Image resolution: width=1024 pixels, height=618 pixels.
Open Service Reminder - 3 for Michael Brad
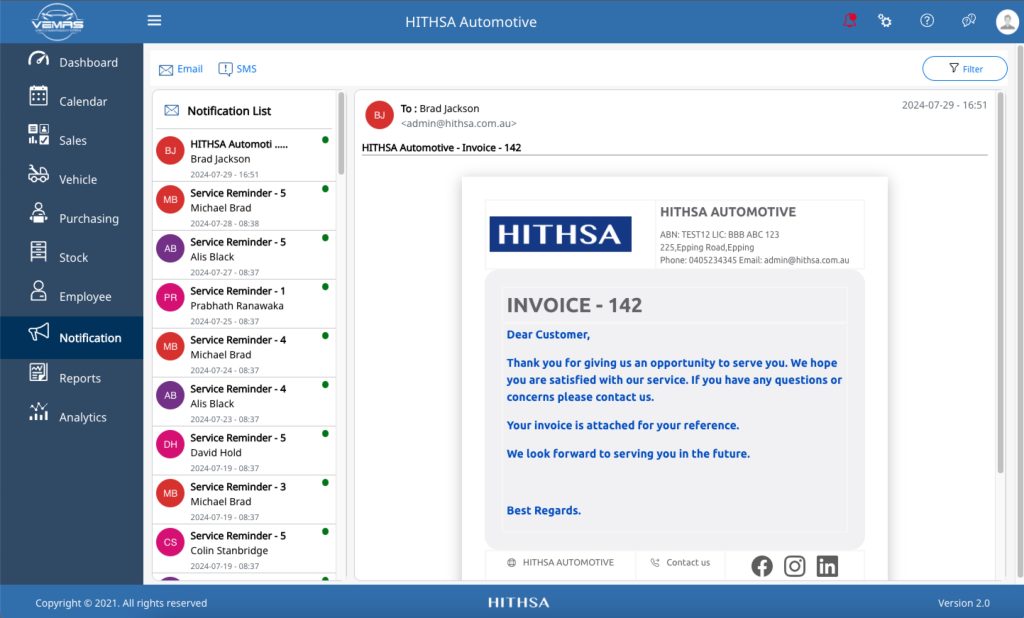pyautogui.click(x=244, y=500)
